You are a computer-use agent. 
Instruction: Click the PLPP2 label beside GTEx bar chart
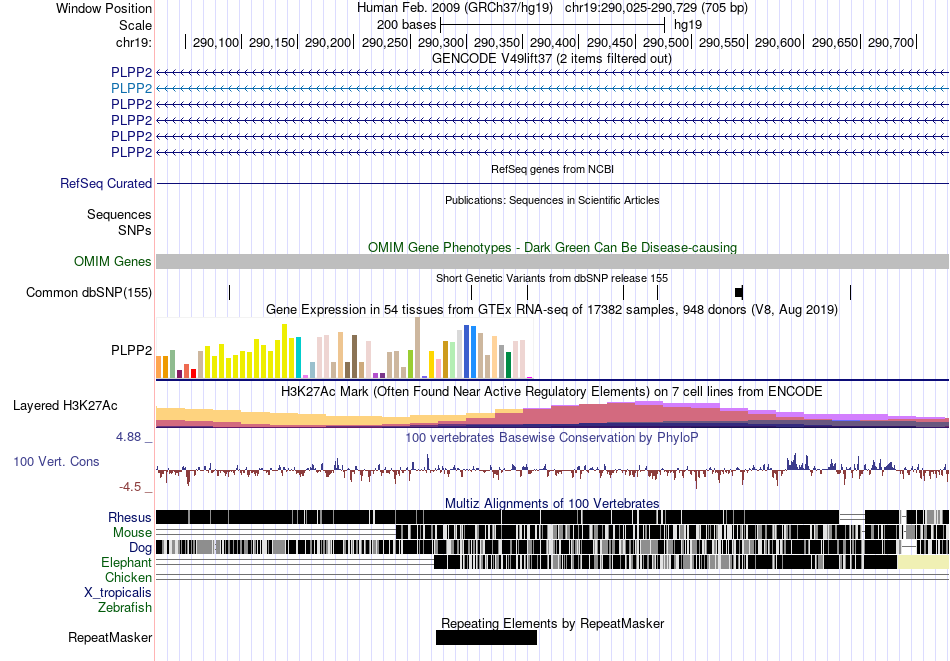(x=131, y=350)
